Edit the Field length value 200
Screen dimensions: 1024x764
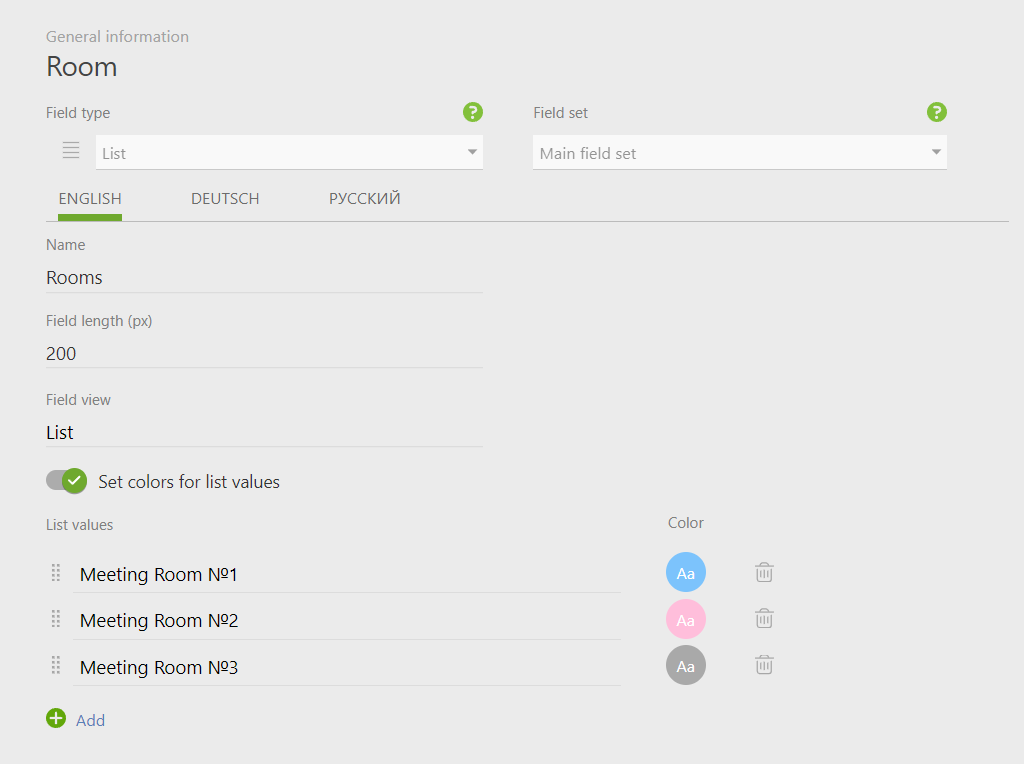click(x=264, y=353)
